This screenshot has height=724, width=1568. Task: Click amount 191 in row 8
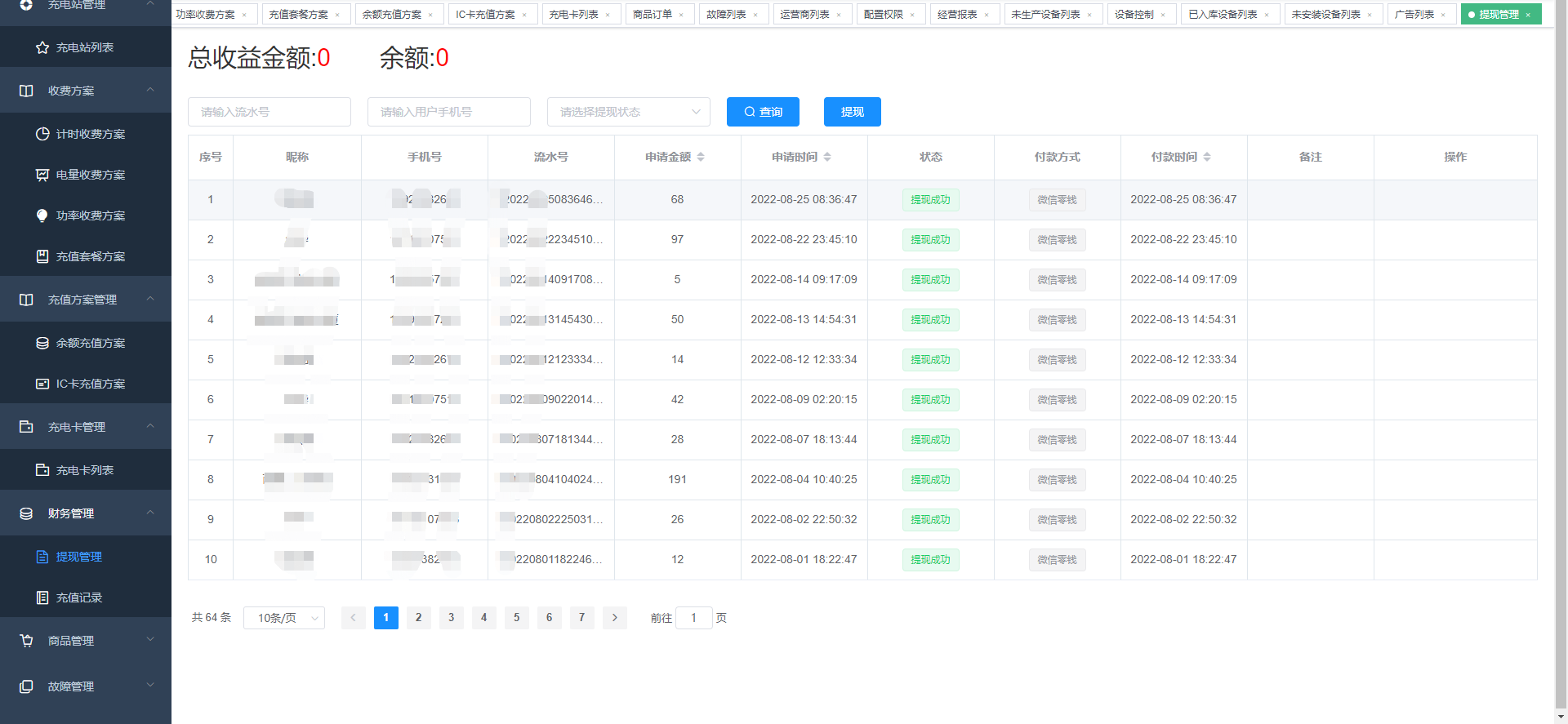[x=677, y=480]
